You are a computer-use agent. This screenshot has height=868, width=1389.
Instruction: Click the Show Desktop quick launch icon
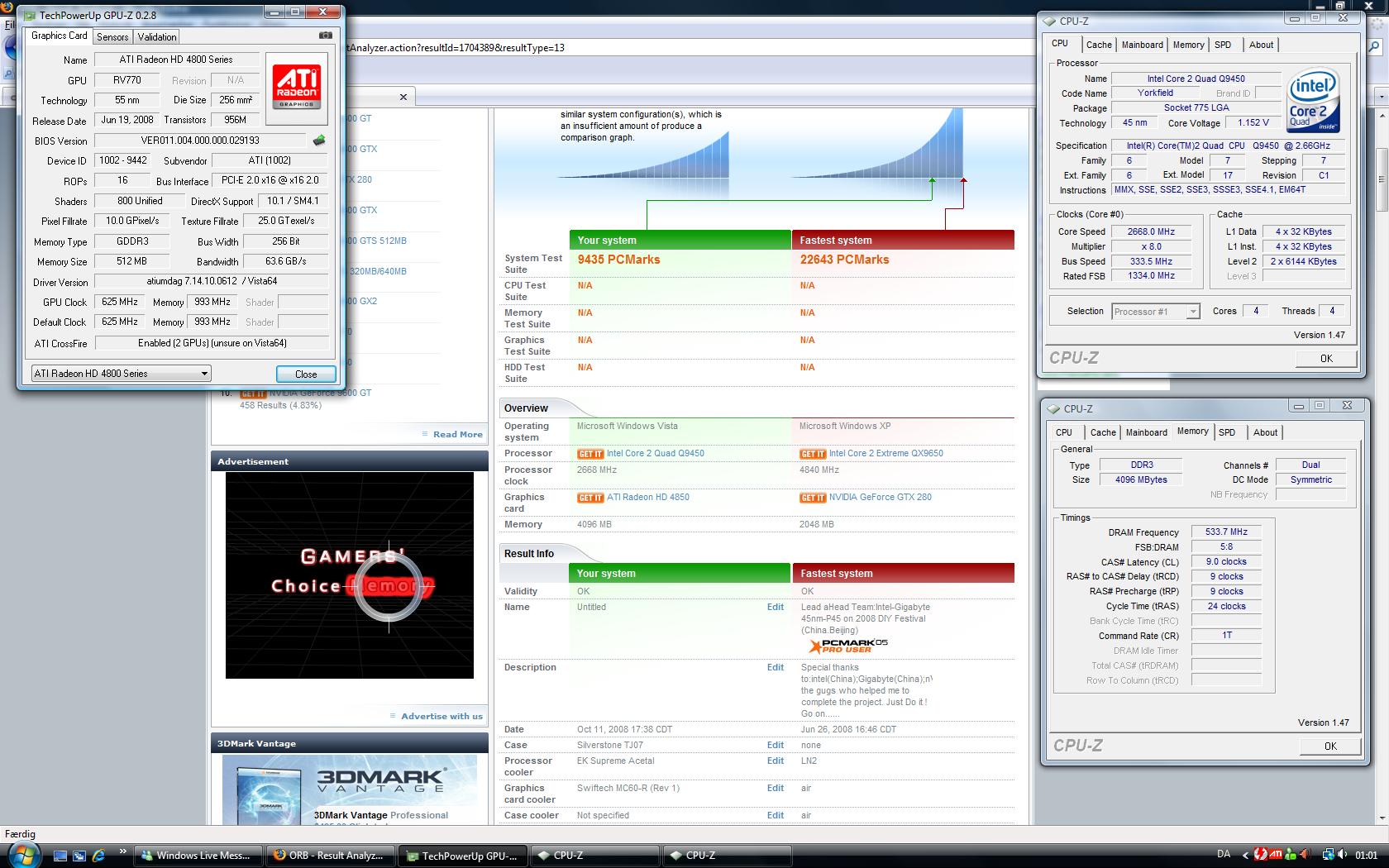pyautogui.click(x=60, y=856)
